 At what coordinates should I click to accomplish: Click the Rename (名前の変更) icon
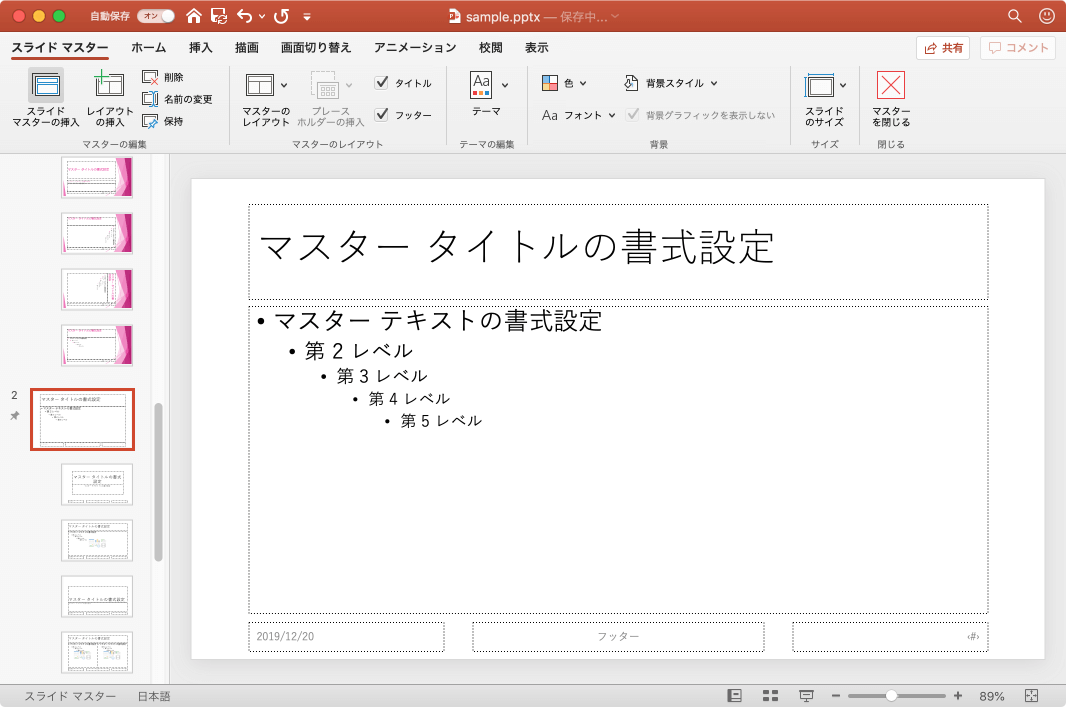tap(150, 99)
